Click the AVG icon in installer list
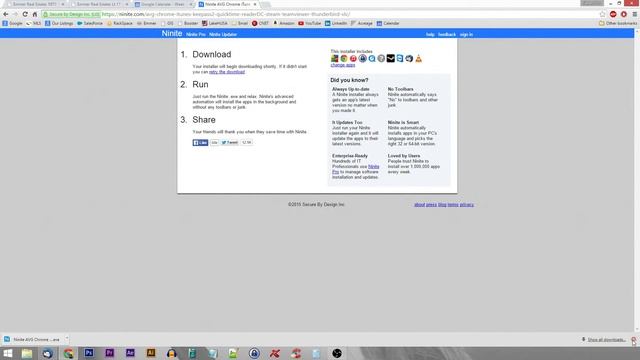The image size is (640, 360). tap(335, 59)
